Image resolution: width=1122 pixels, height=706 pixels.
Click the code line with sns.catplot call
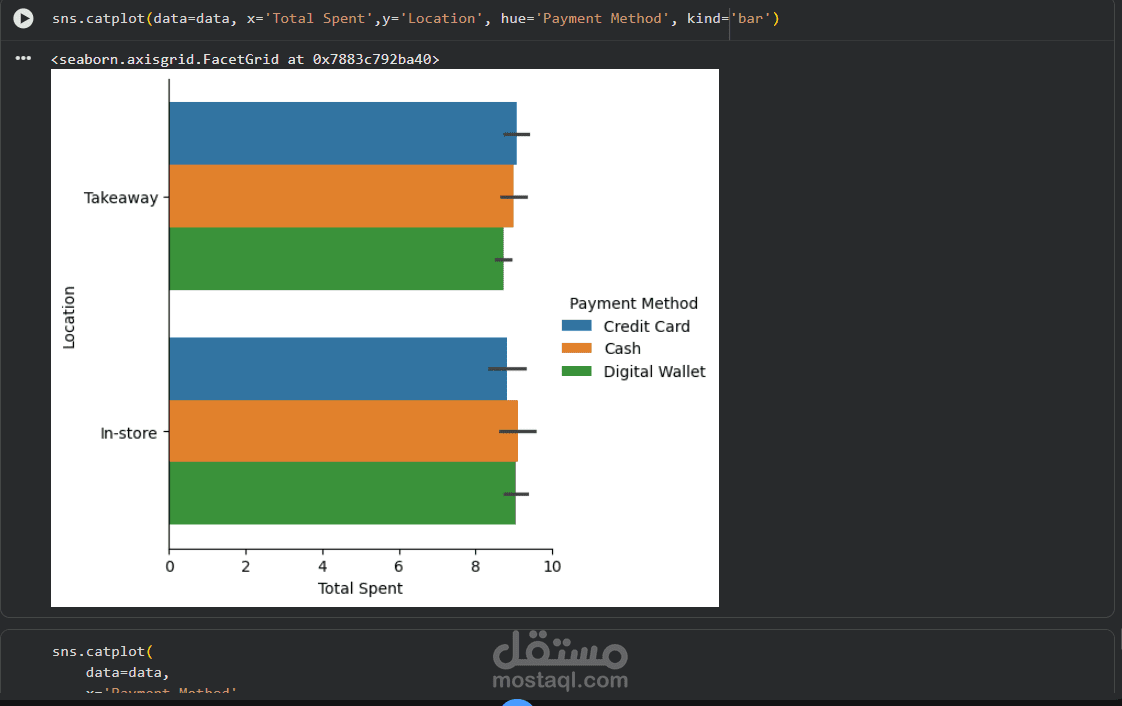coord(415,19)
